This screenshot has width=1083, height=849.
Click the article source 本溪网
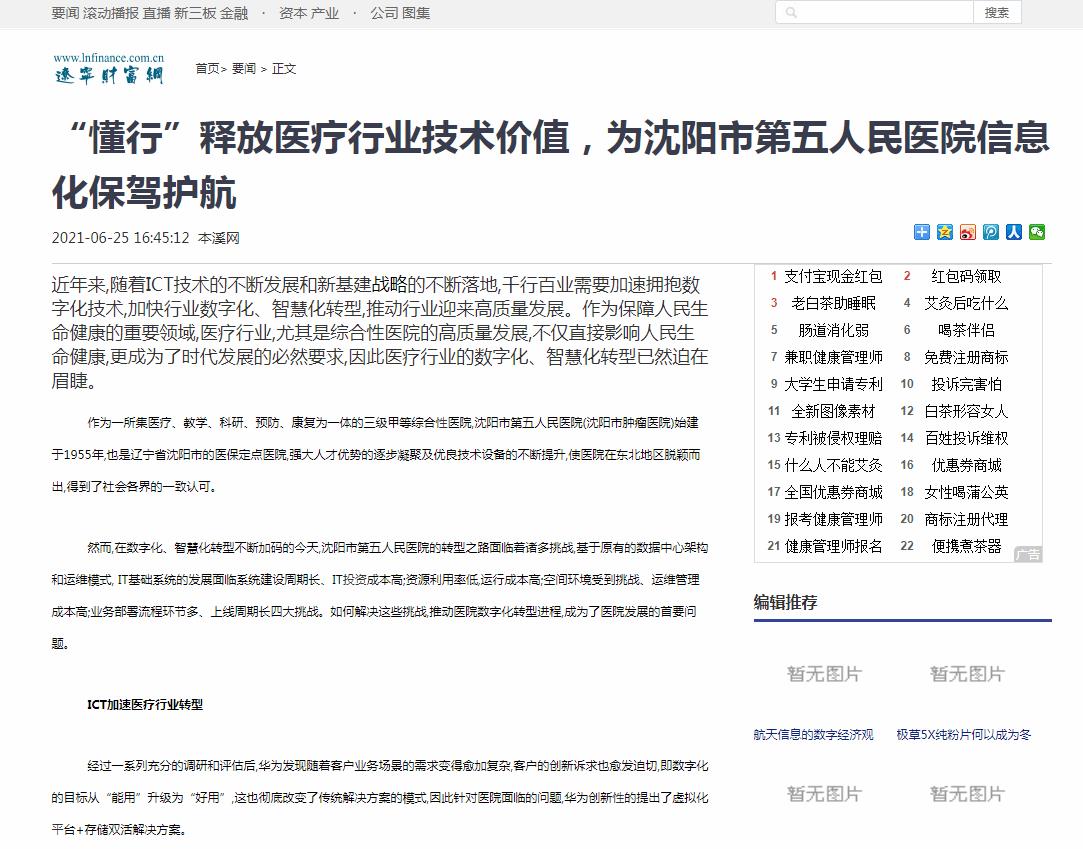click(218, 238)
